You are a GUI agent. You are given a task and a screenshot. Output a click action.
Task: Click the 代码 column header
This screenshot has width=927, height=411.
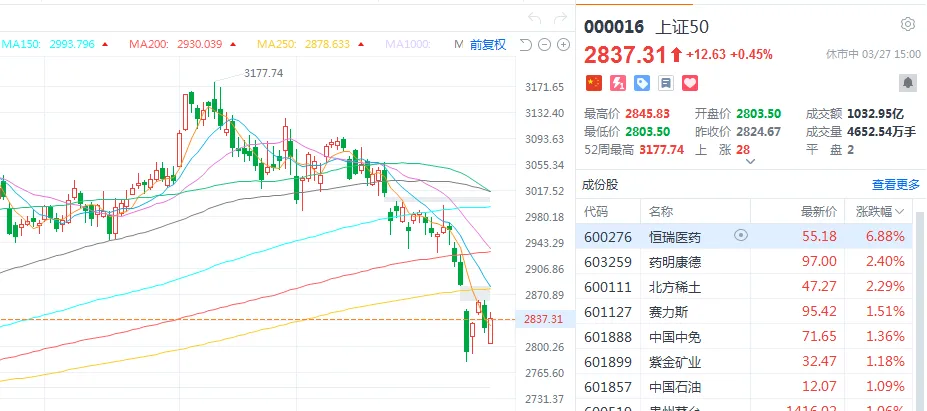tap(595, 212)
